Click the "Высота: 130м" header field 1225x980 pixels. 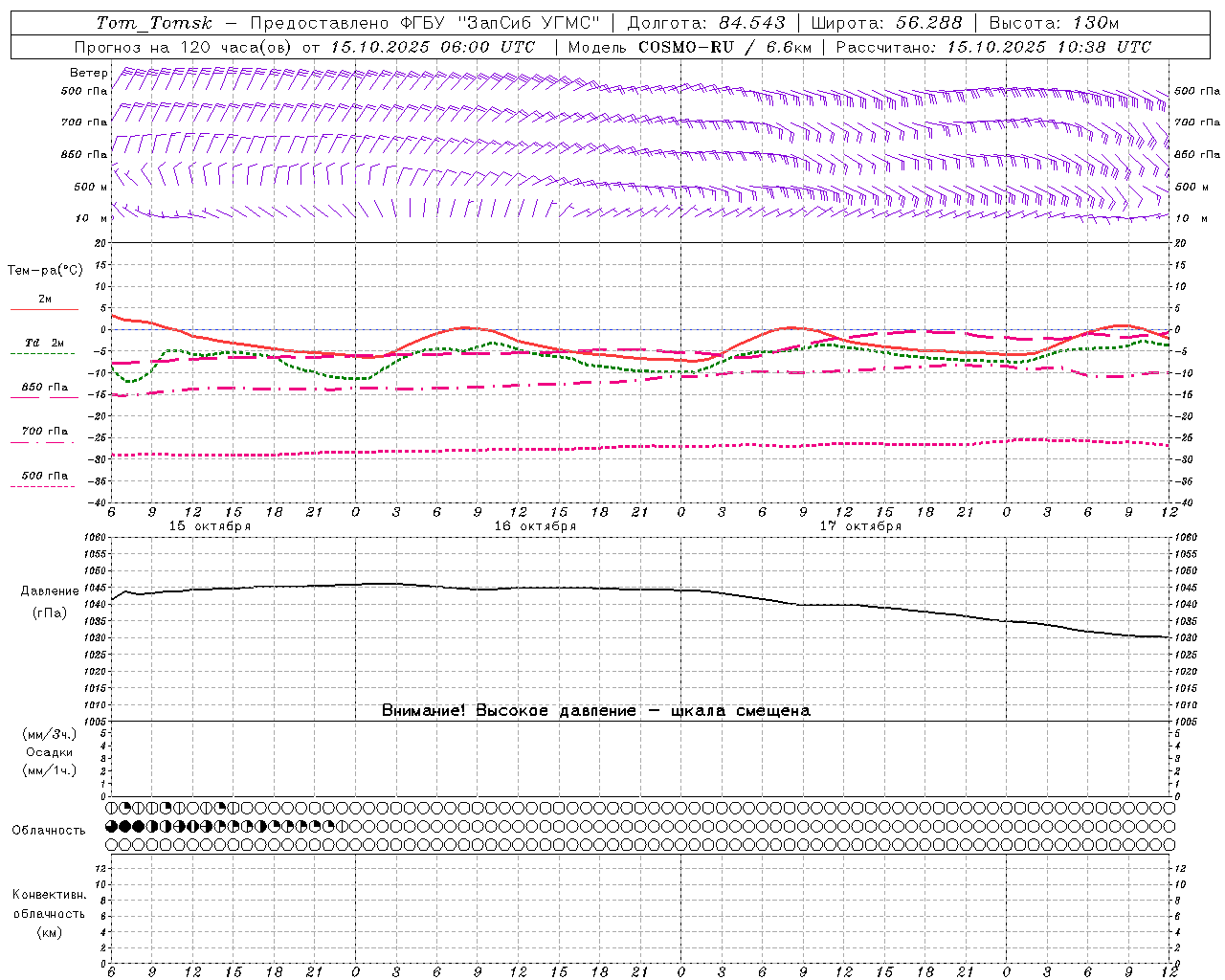1054,23
